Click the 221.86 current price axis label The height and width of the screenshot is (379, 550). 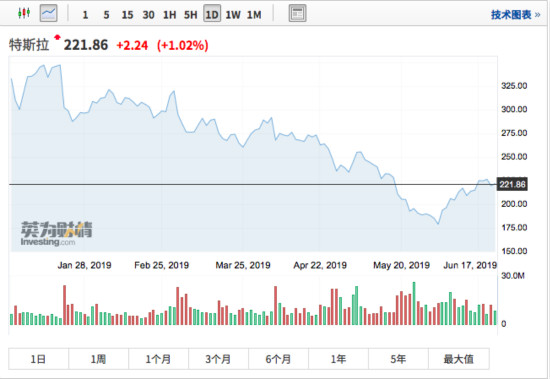tap(512, 184)
